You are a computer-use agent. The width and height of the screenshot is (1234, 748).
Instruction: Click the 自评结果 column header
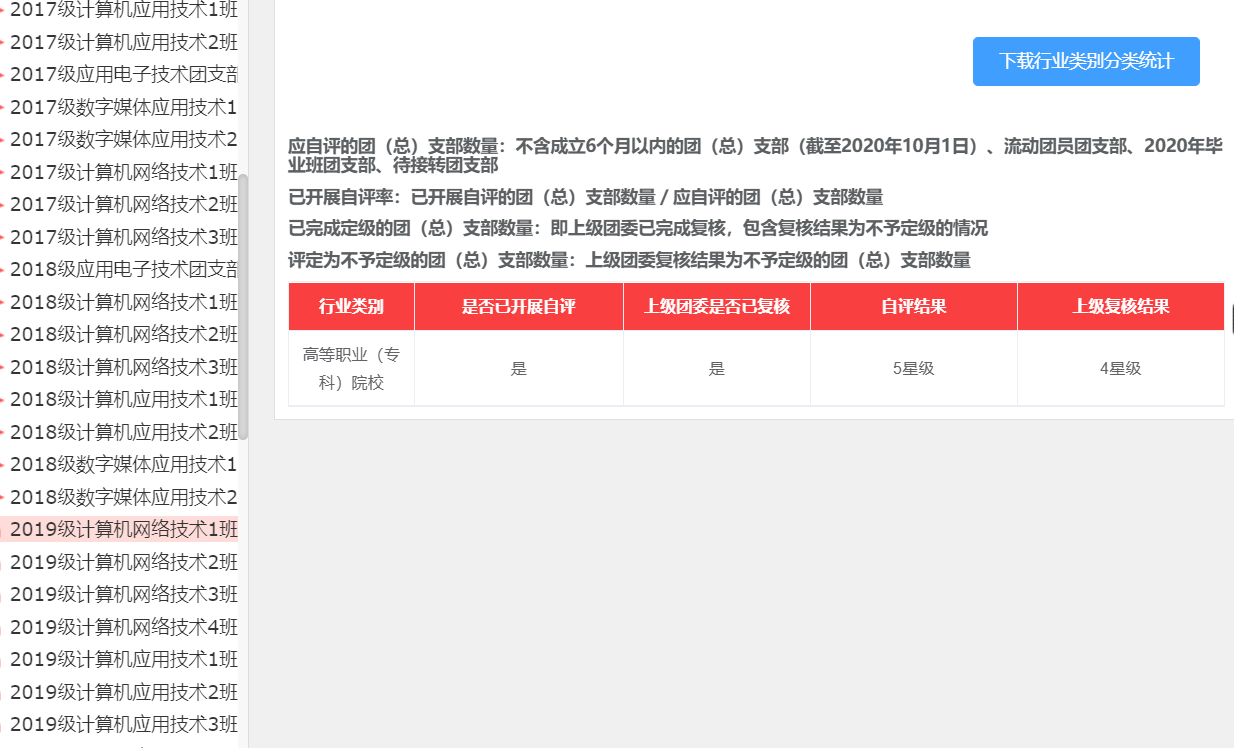tap(914, 306)
